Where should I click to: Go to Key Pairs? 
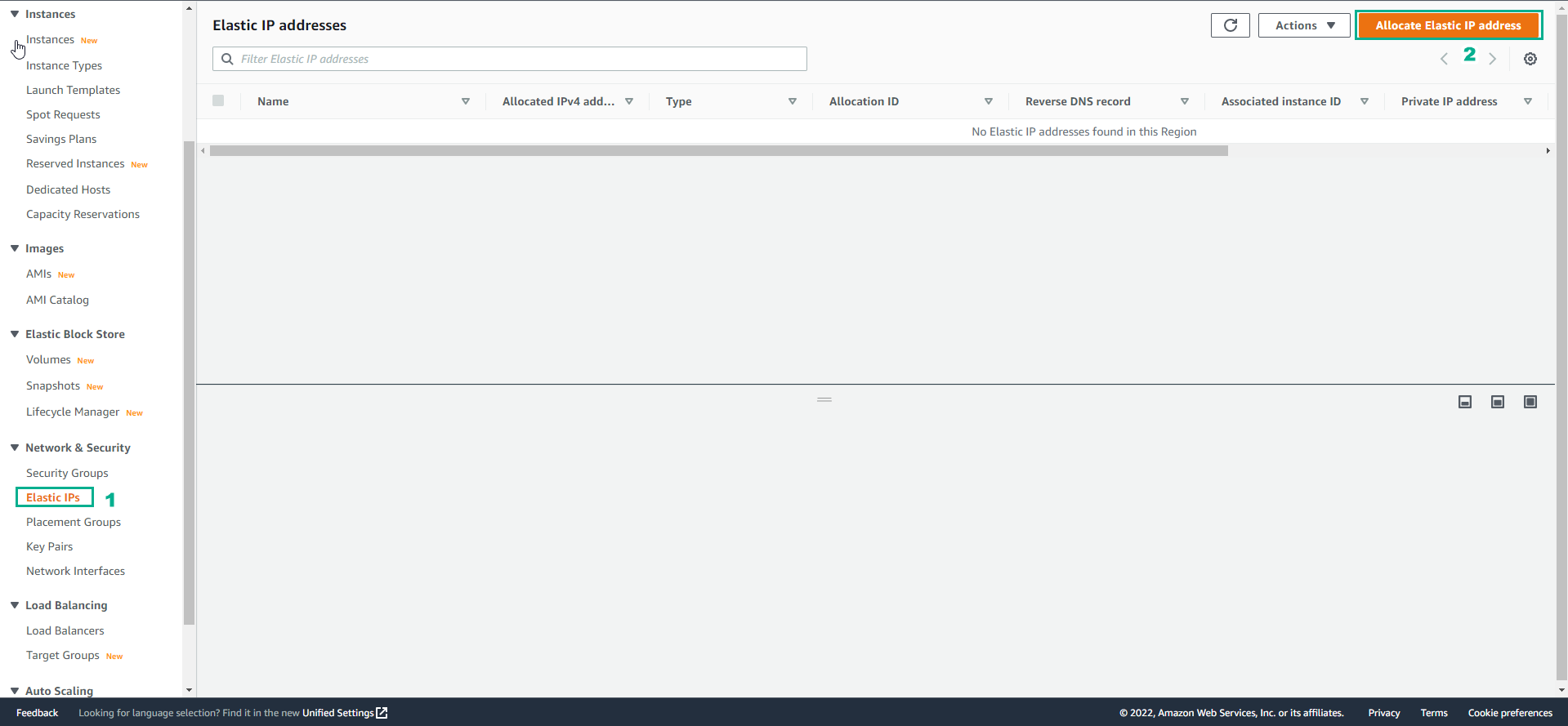(x=49, y=546)
